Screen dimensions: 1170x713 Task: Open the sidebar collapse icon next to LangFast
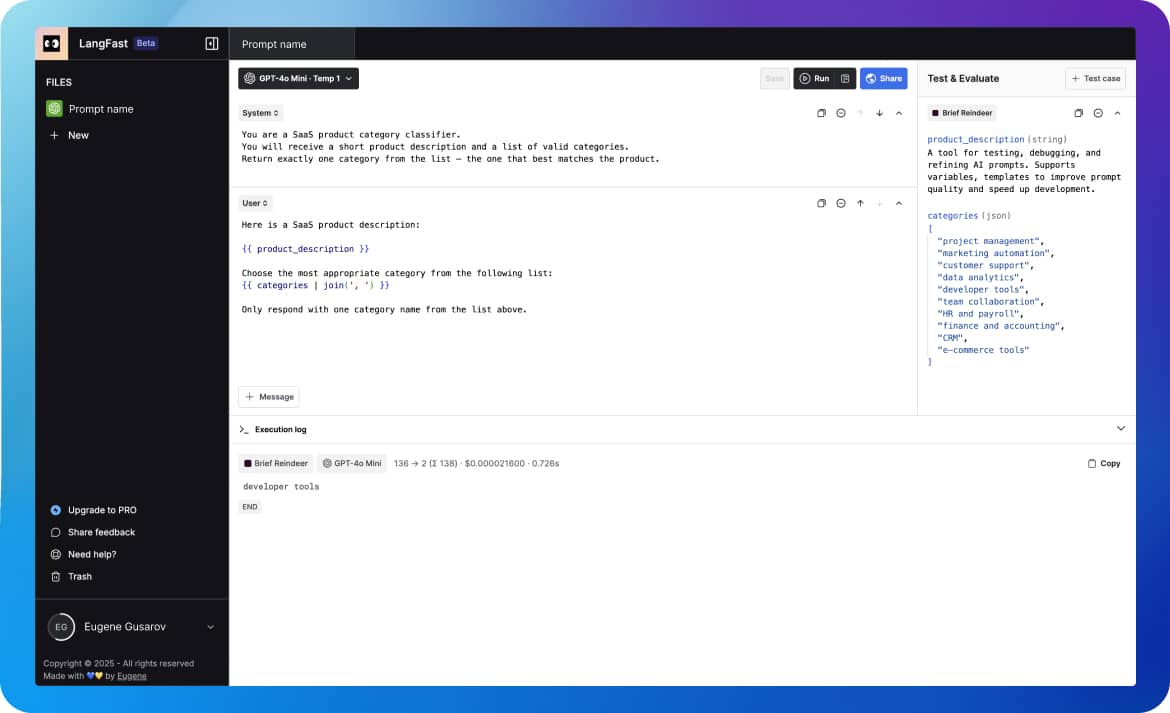click(x=211, y=43)
